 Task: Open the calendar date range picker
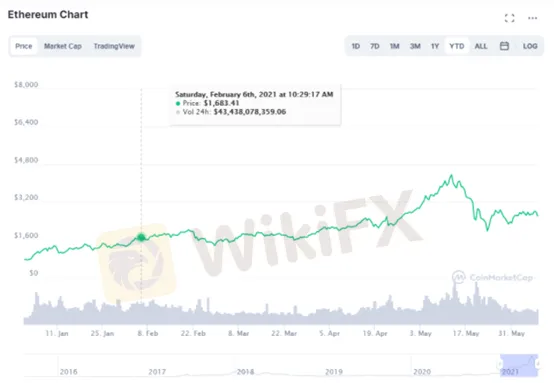(x=504, y=46)
